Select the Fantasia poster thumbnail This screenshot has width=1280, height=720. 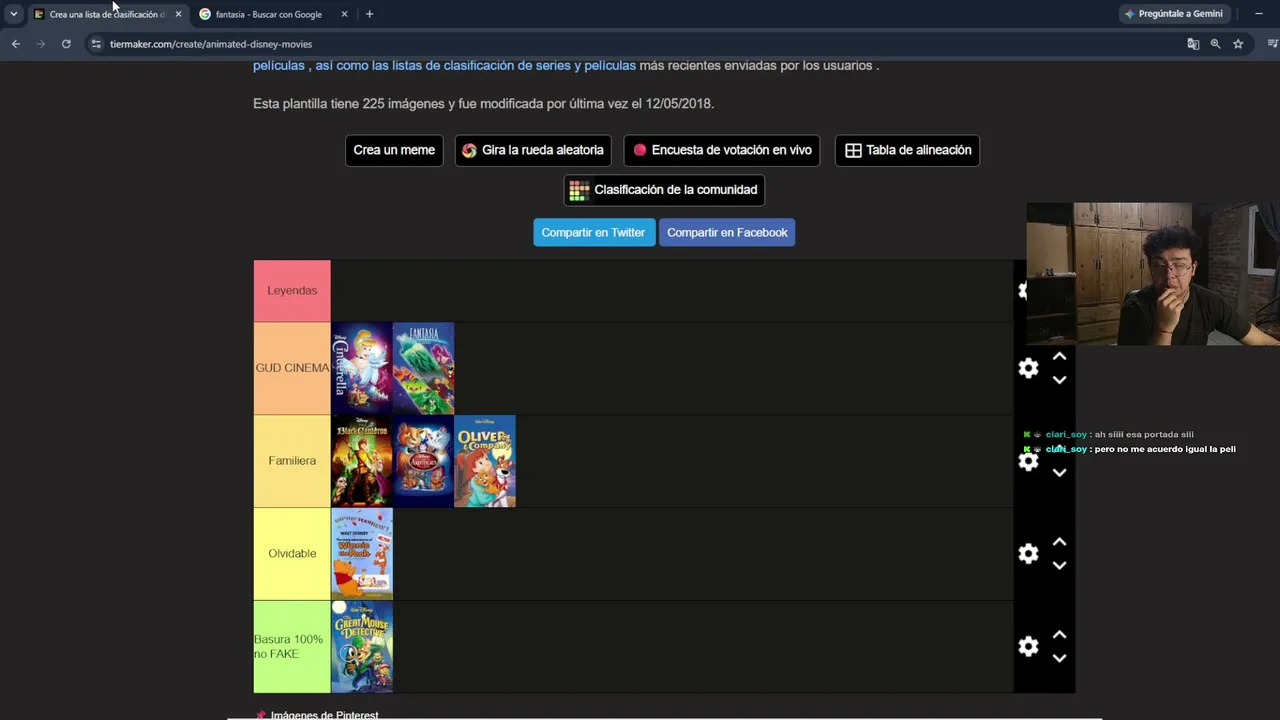[423, 368]
